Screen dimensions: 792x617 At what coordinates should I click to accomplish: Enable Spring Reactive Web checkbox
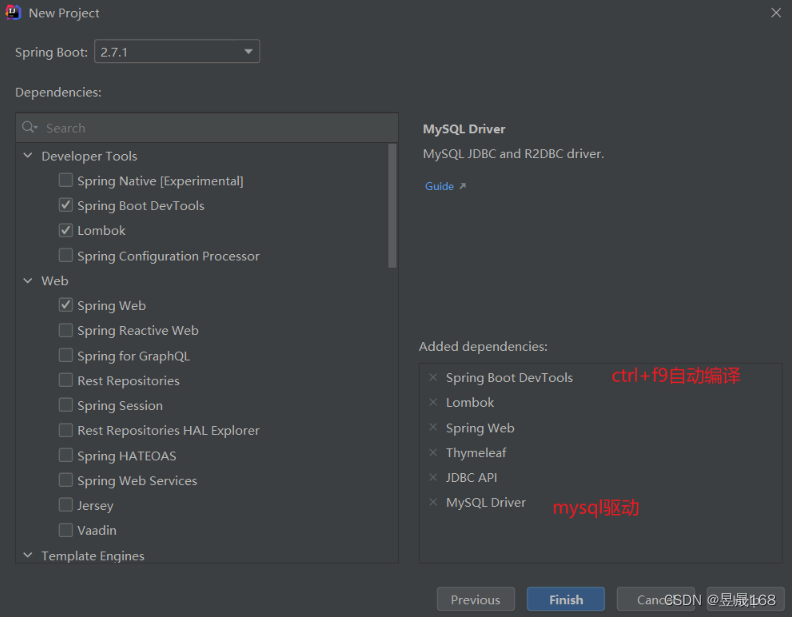[66, 330]
